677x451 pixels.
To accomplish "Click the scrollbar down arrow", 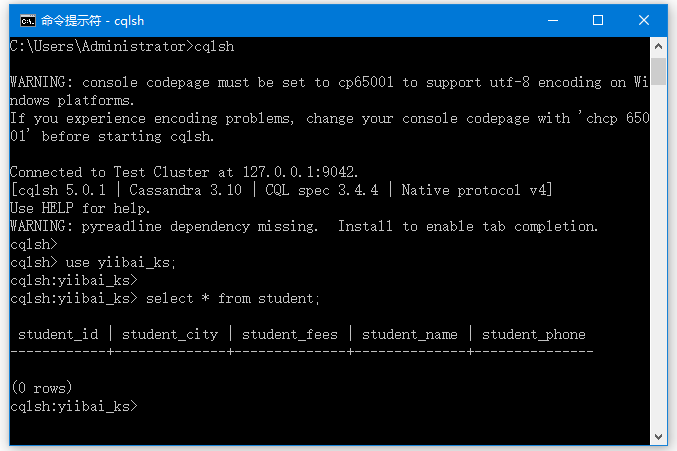I will [659, 436].
